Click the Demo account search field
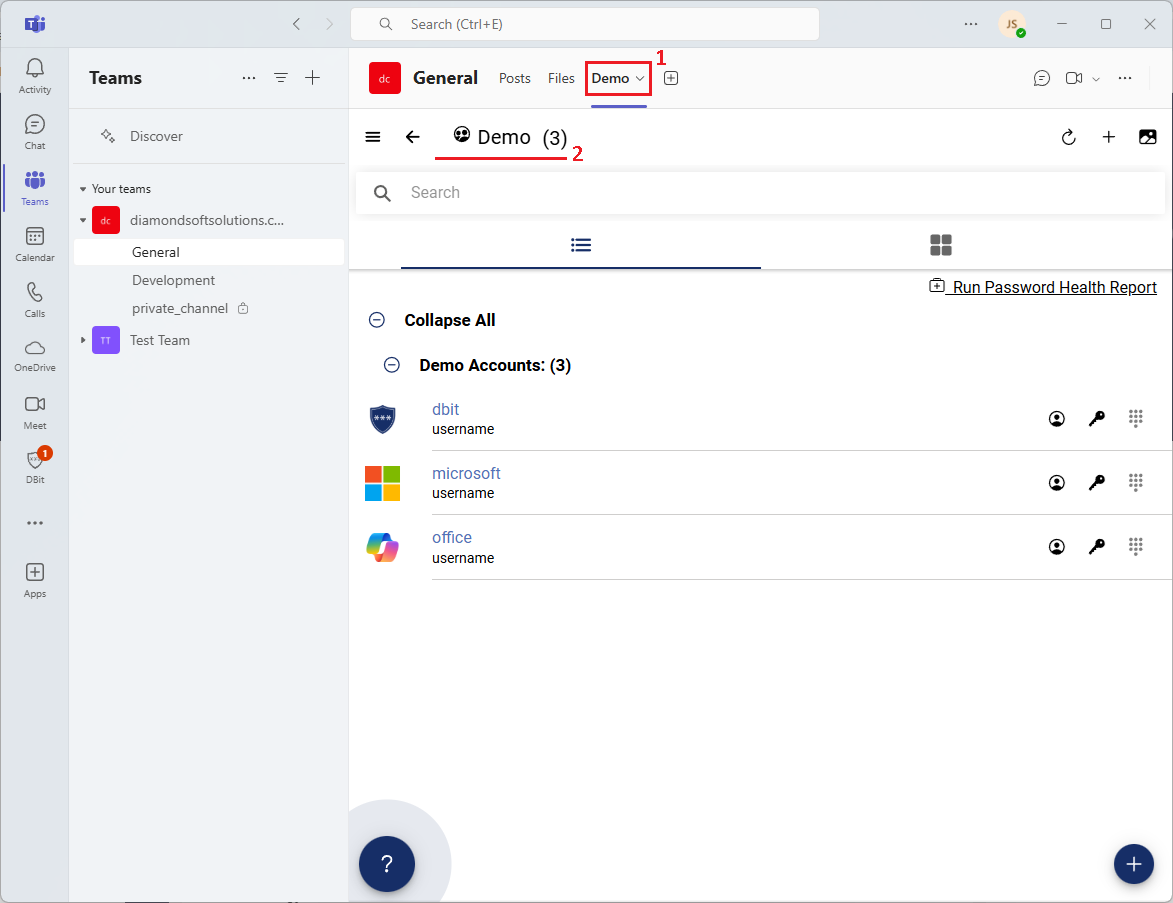Viewport: 1173px width, 903px height. (x=760, y=193)
